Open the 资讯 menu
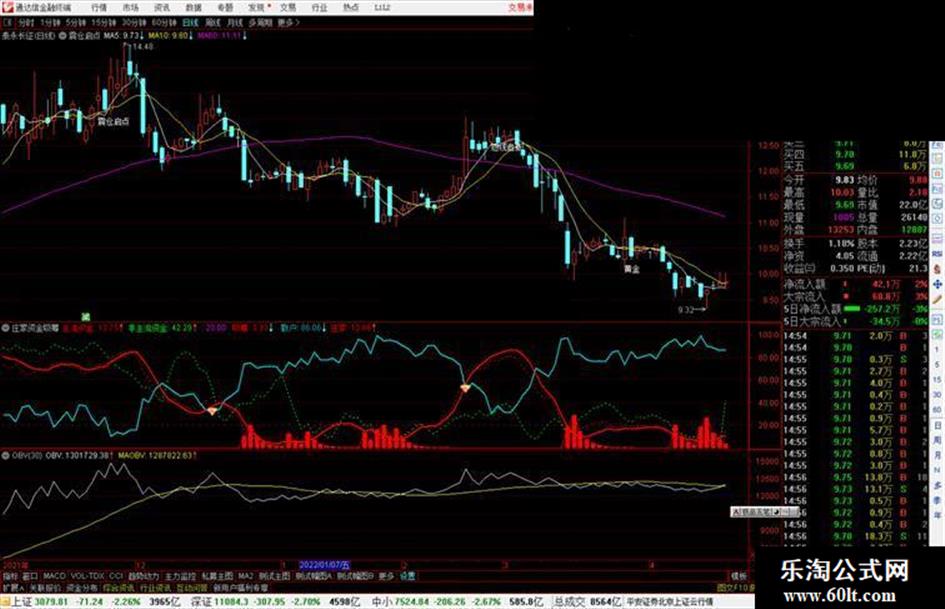The width and height of the screenshot is (945, 609). coord(162,7)
